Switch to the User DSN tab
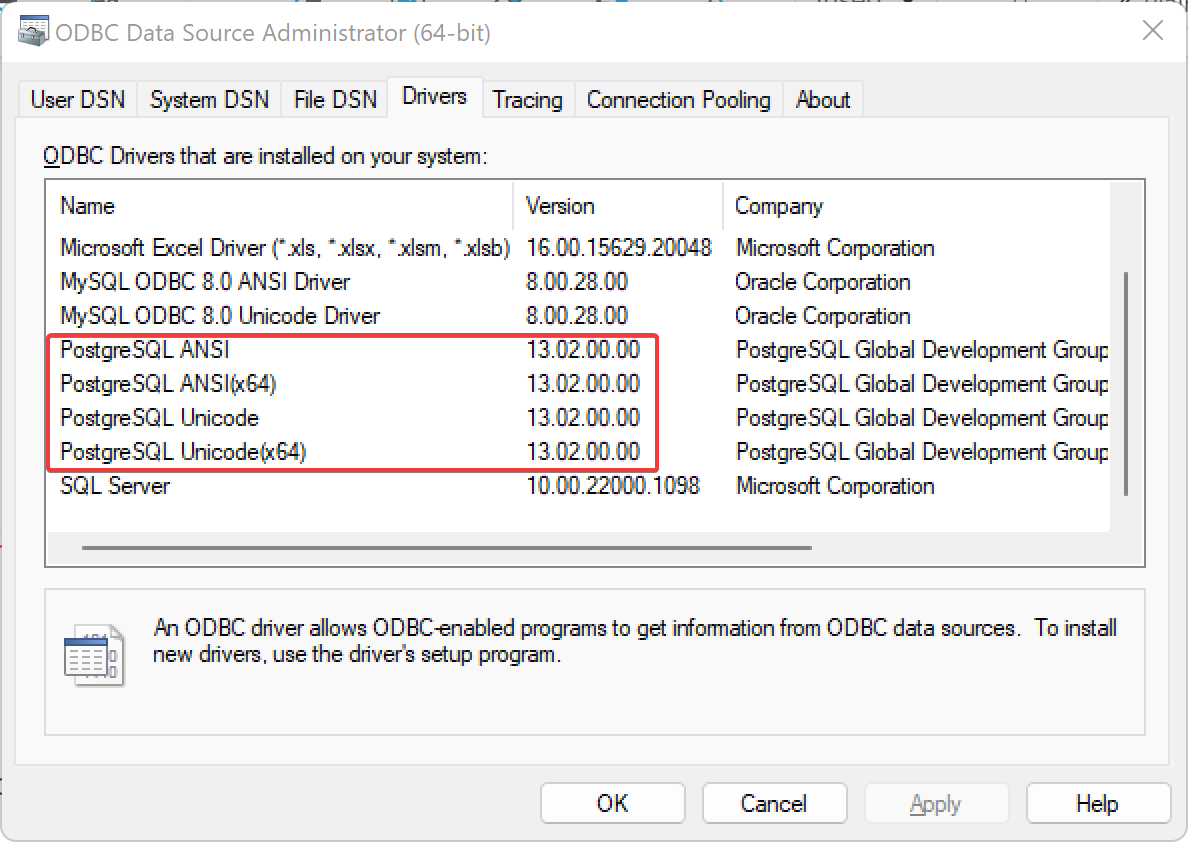Image resolution: width=1188 pixels, height=842 pixels. [77, 100]
